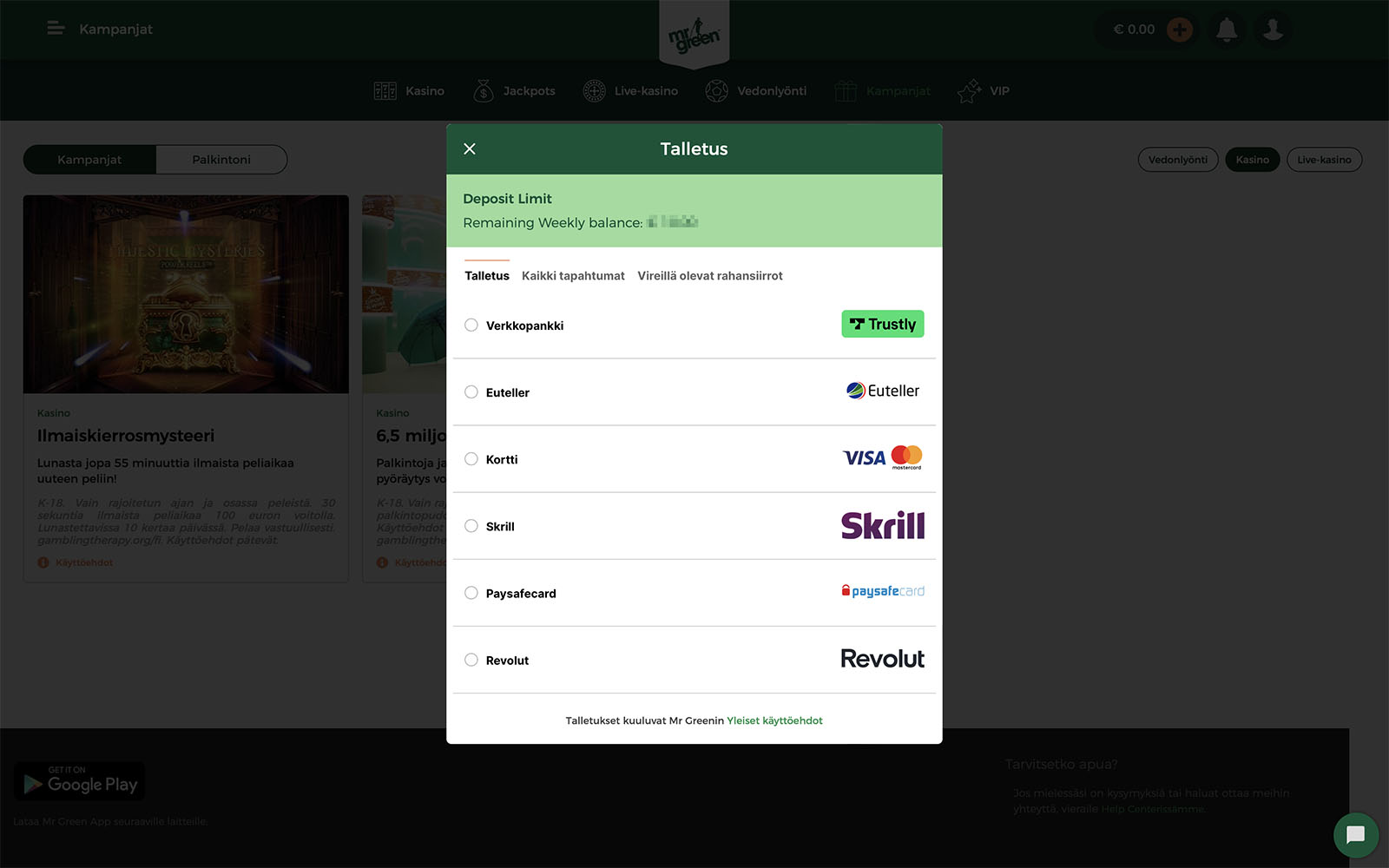Viewport: 1389px width, 868px height.
Task: Open the live chat bubble icon
Action: click(1355, 835)
